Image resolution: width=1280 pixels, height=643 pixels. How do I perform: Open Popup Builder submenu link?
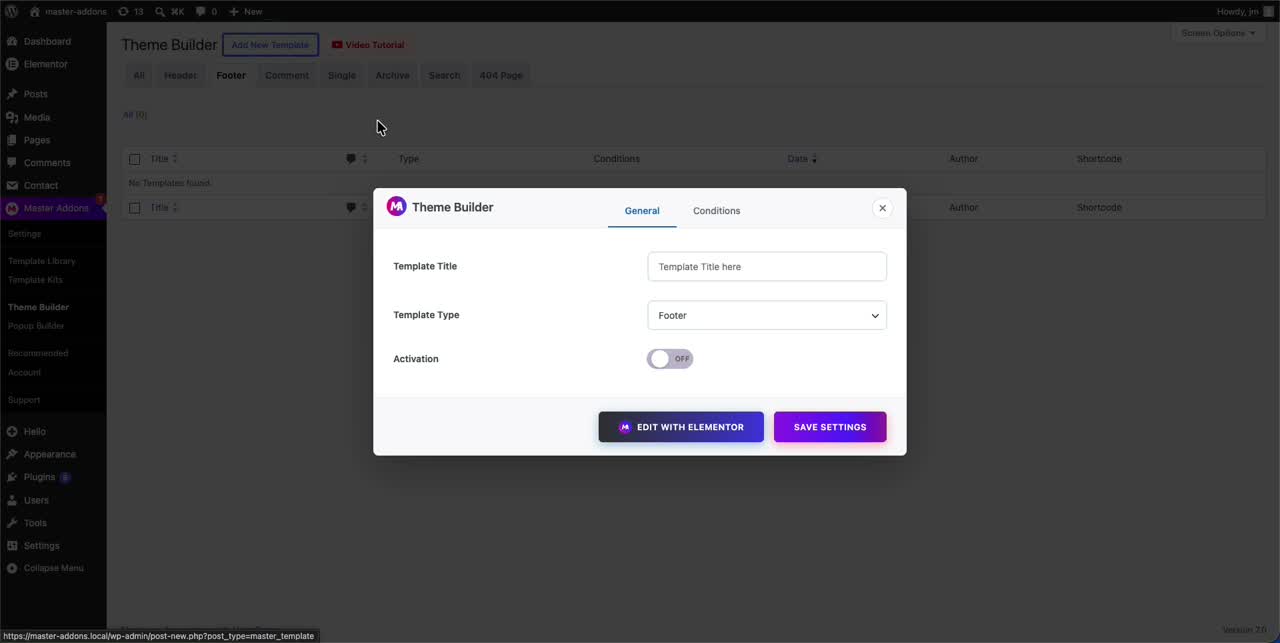[36, 326]
